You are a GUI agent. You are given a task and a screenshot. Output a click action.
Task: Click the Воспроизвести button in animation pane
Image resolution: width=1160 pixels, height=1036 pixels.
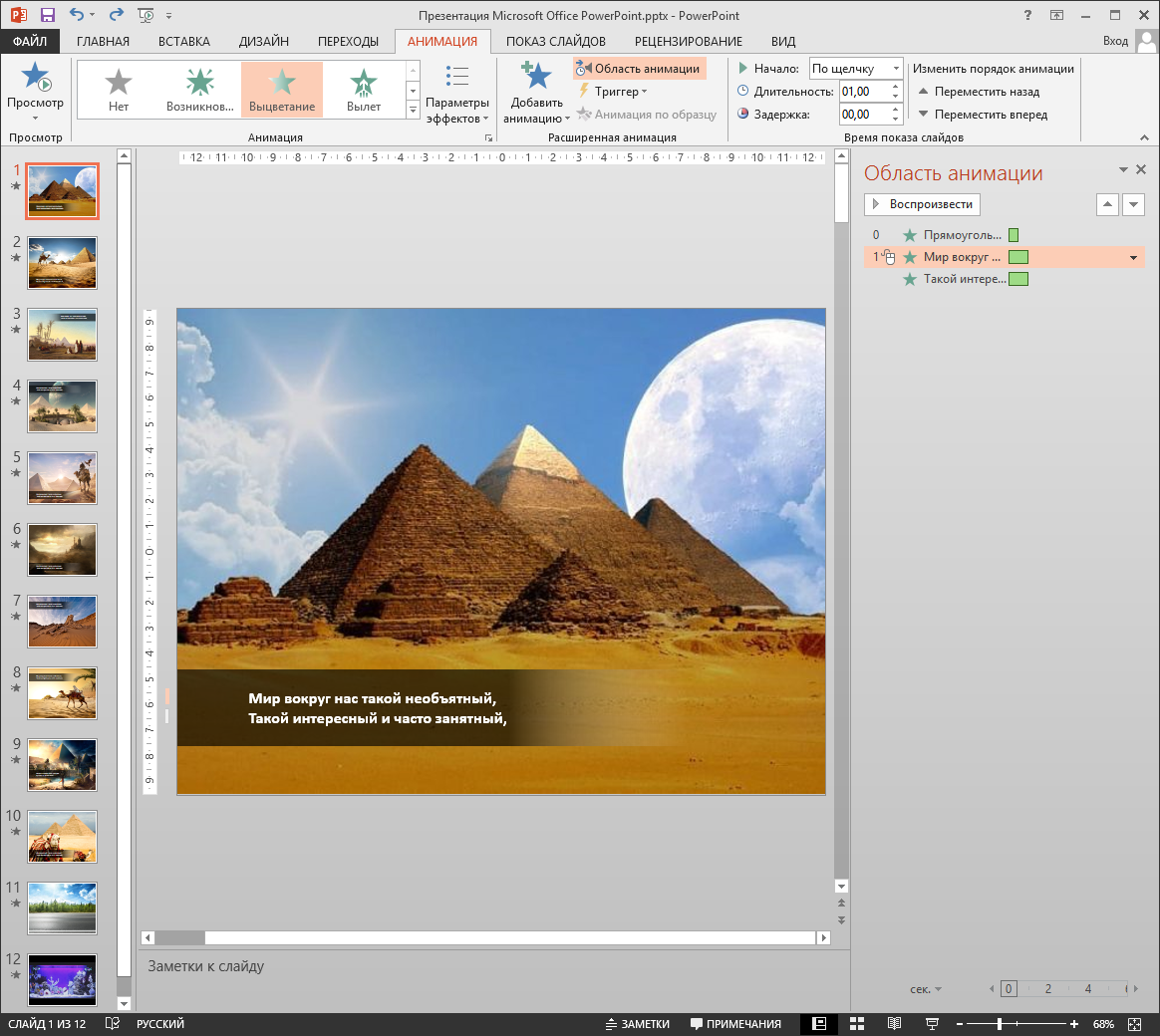coord(922,204)
